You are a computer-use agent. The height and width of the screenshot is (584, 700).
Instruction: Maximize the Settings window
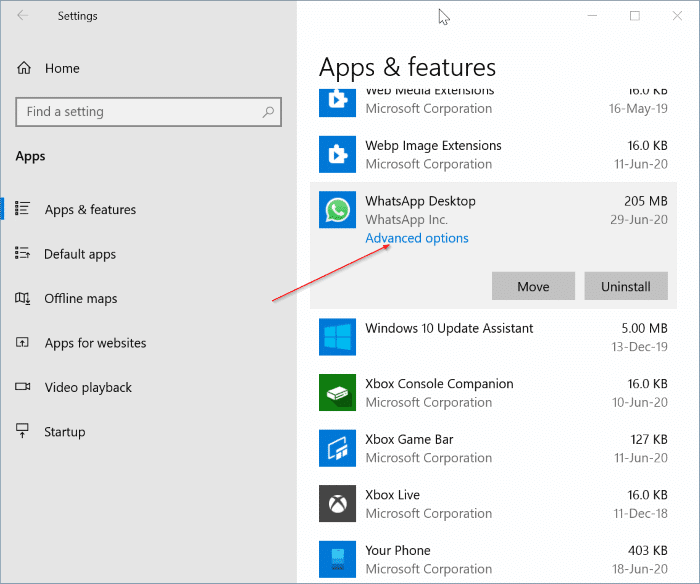pos(634,16)
